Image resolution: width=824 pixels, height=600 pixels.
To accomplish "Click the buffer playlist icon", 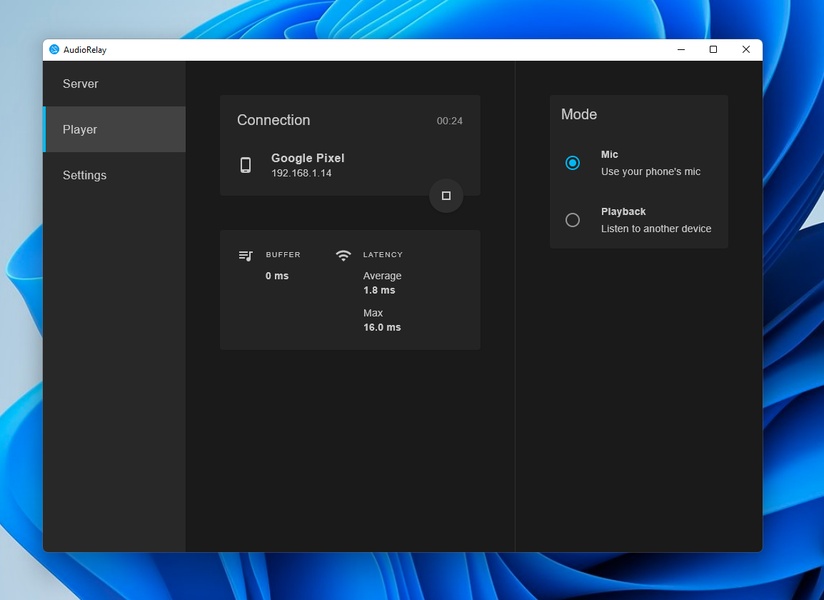I will (x=246, y=255).
